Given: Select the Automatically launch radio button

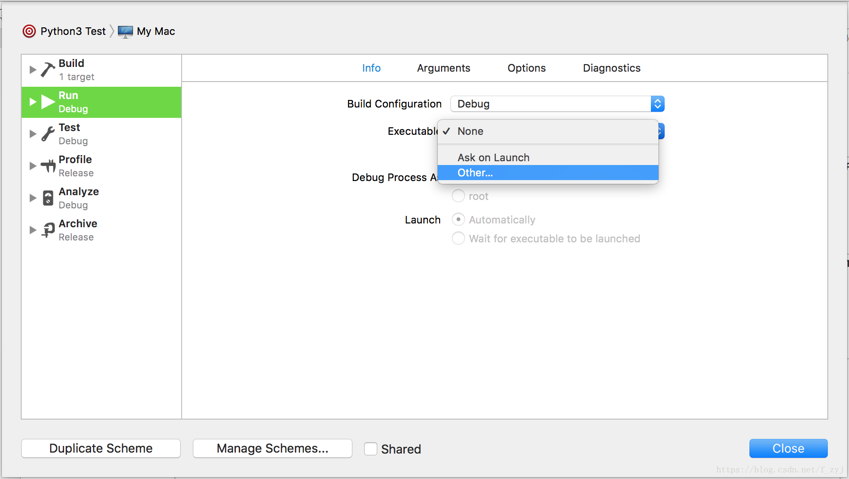Looking at the screenshot, I should tap(458, 219).
